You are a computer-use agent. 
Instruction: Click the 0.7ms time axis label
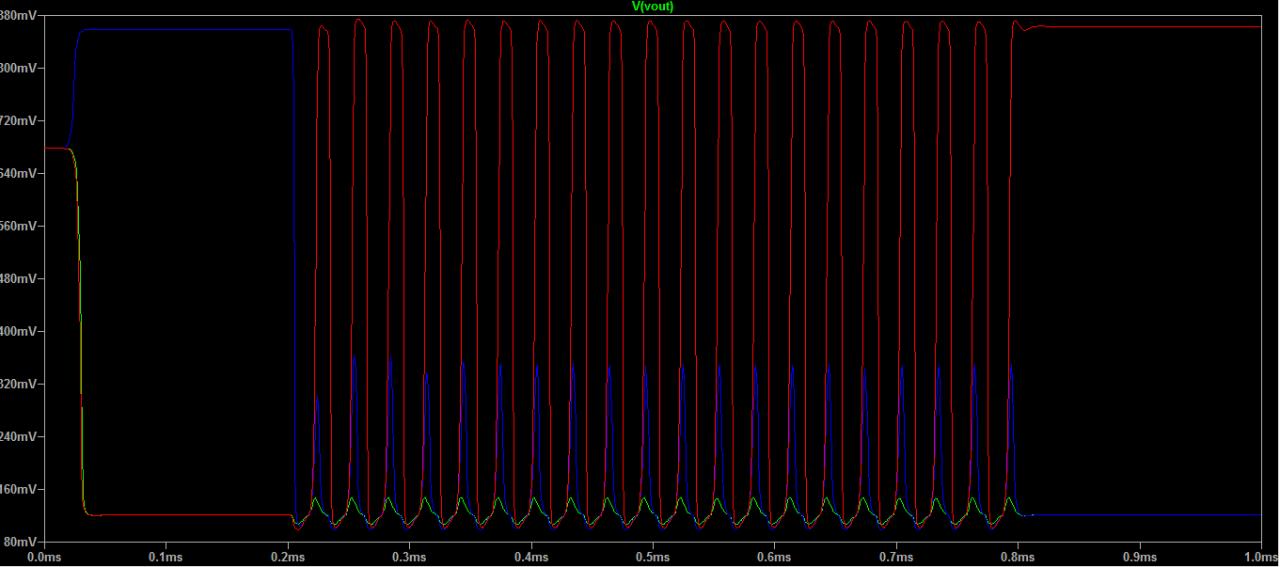(x=896, y=556)
